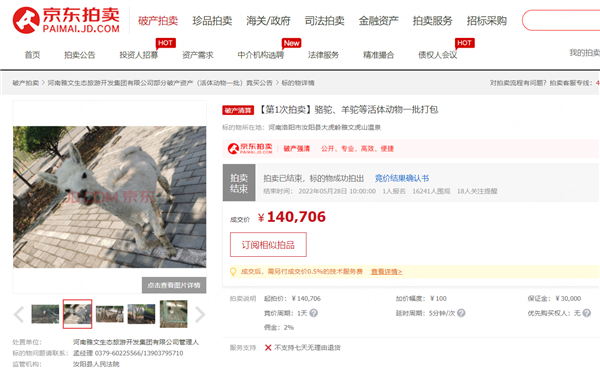Open help icon next to 优先购买权人

[587, 313]
